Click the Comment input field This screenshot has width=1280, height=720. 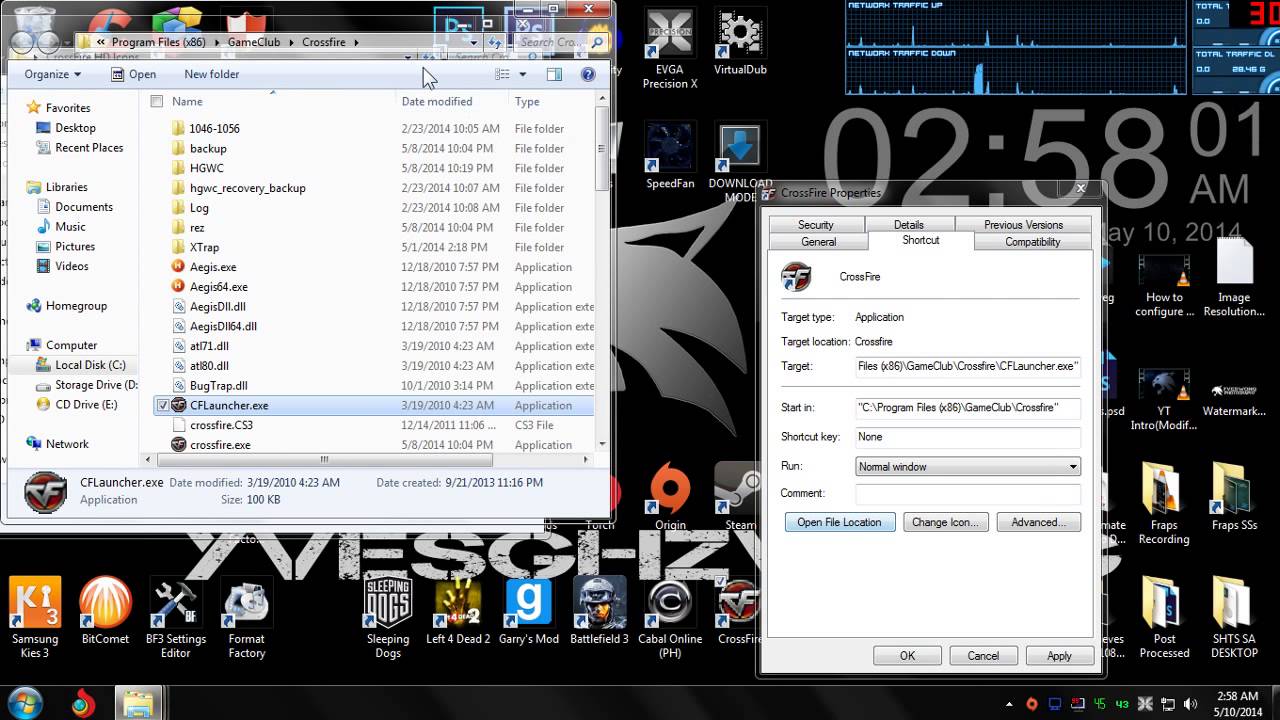pos(968,493)
